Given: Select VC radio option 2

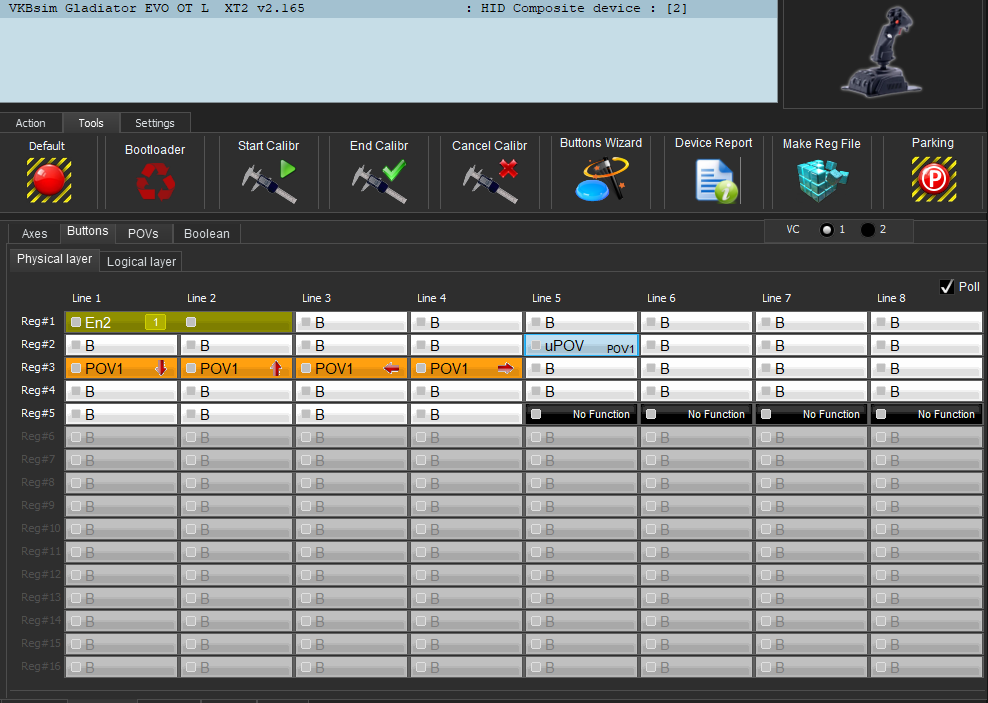Looking at the screenshot, I should tap(868, 230).
